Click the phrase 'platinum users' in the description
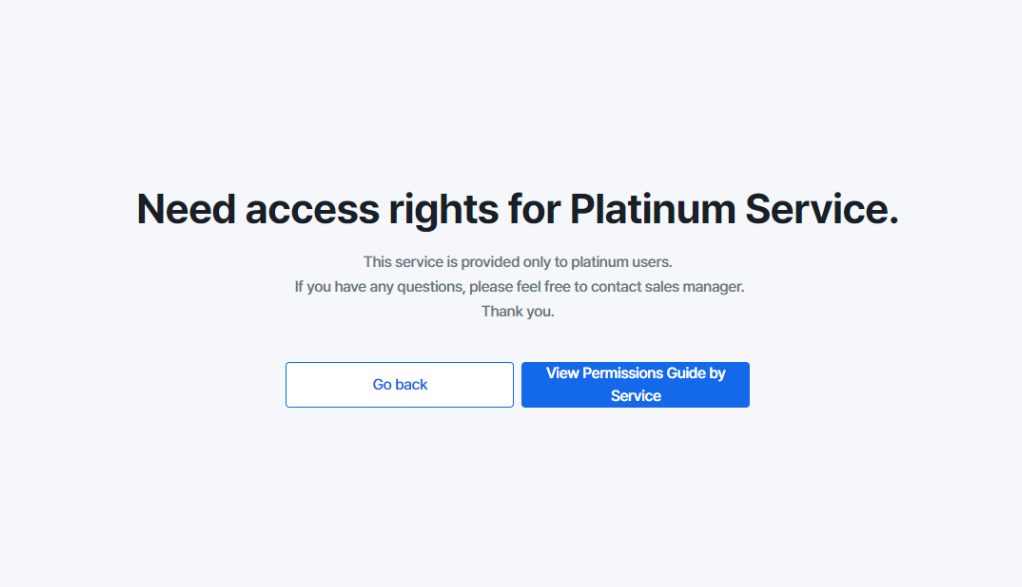Screen dimensions: 1022x587 coord(621,262)
